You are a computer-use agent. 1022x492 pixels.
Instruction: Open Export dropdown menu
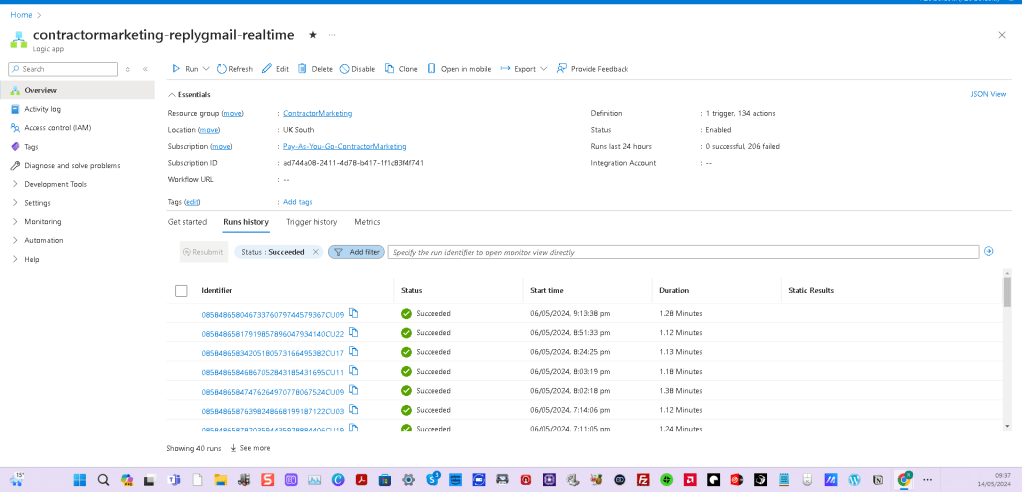point(524,68)
